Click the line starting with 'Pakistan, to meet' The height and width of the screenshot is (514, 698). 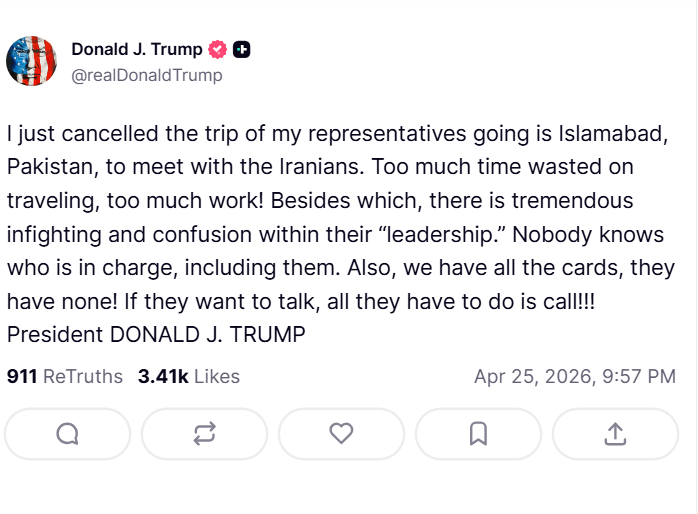click(320, 166)
